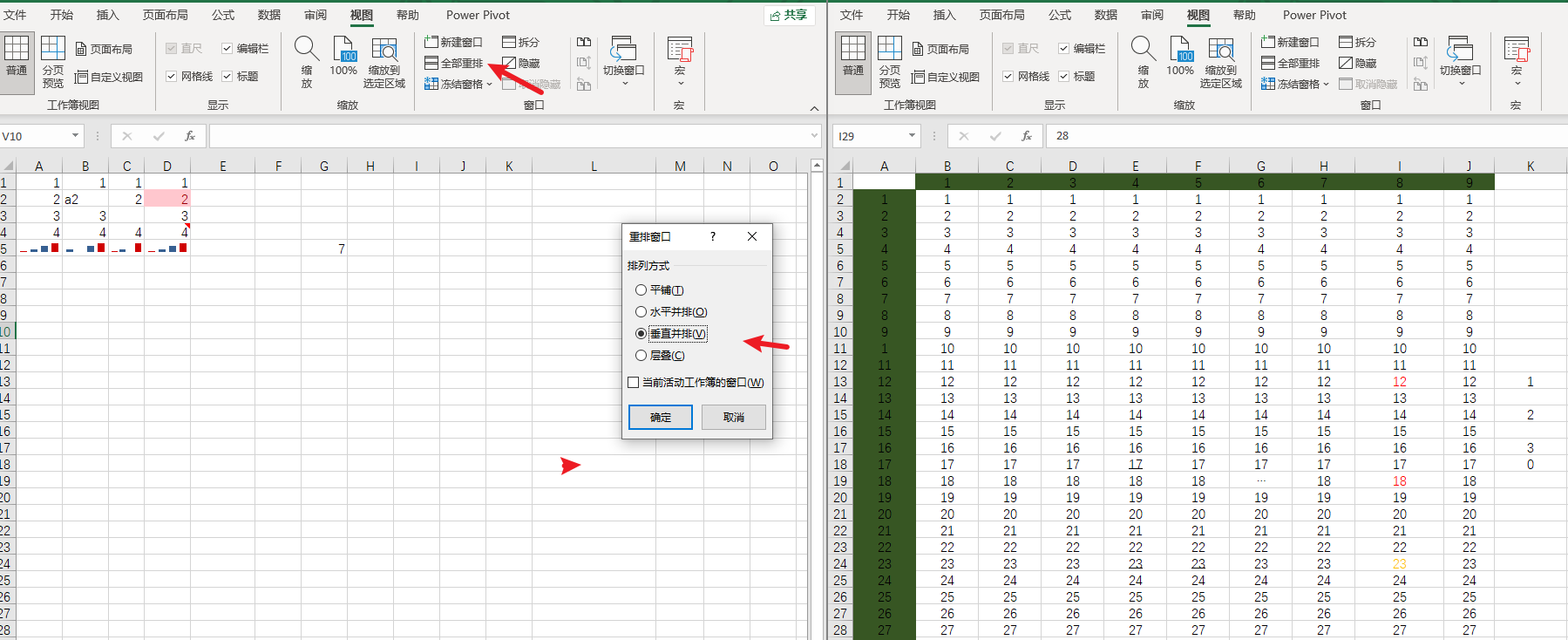Toggle Formula Bar checkbox in right window
The height and width of the screenshot is (640, 1568).
[x=1064, y=49]
